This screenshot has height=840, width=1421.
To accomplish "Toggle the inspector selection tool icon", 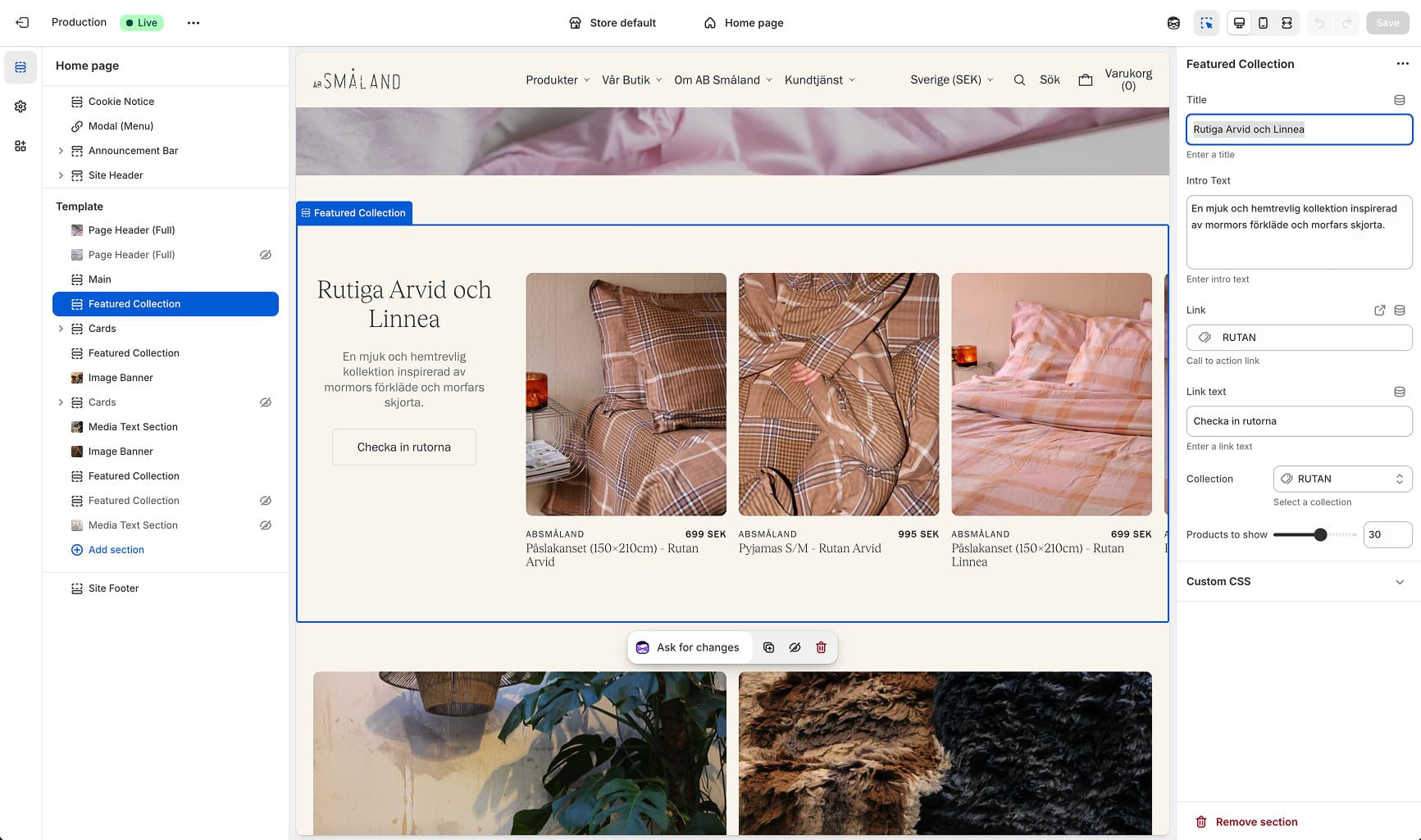I will coord(1206,23).
